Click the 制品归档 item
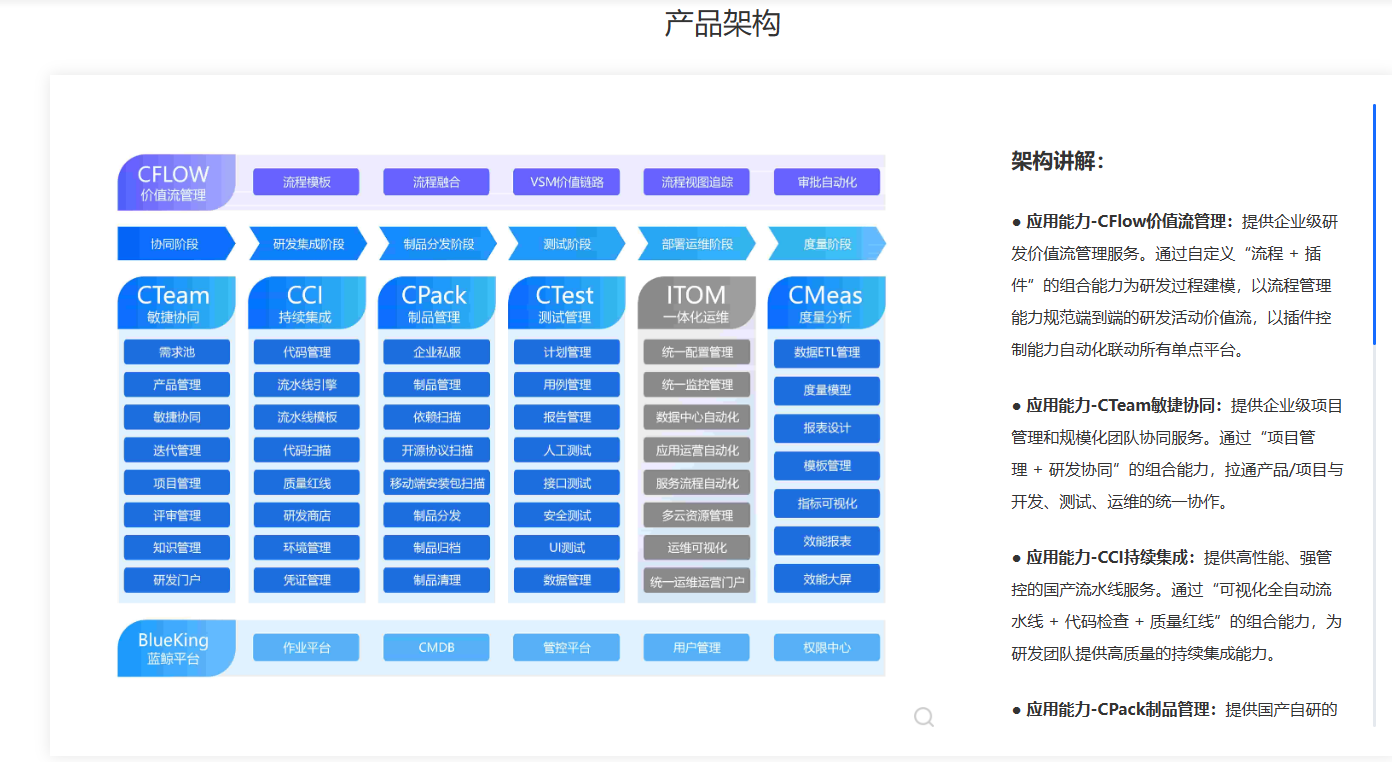The height and width of the screenshot is (762, 1392). coord(437,548)
